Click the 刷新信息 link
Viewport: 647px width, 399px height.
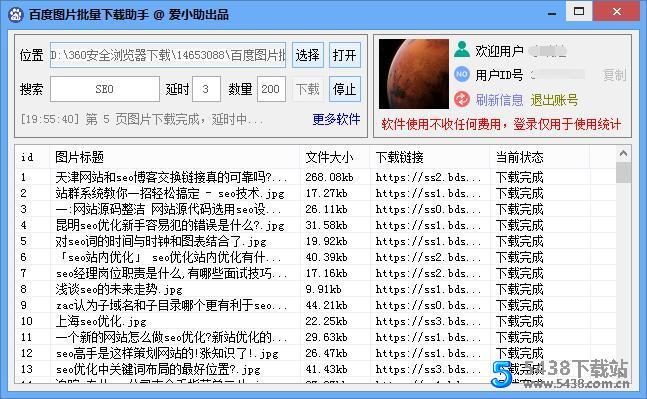click(x=499, y=100)
